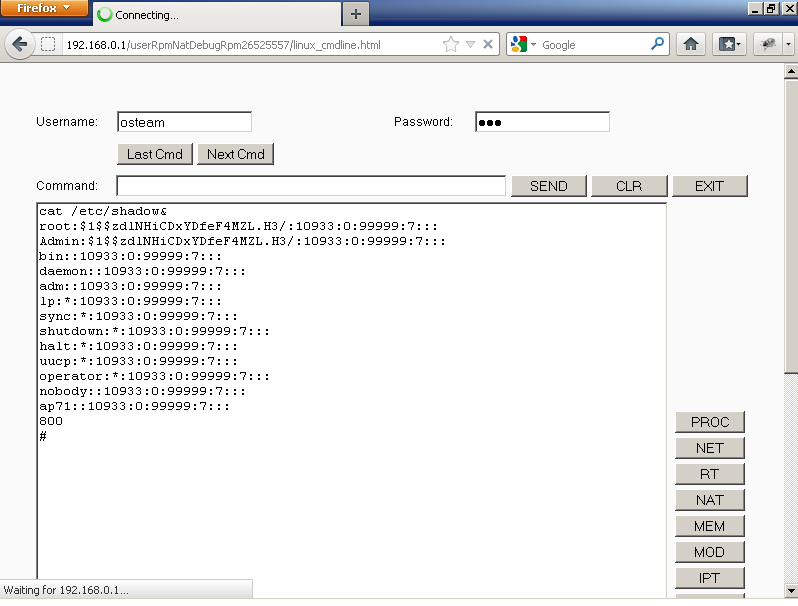The width and height of the screenshot is (798, 606).
Task: Go to the Firefox home page icon
Action: click(690, 45)
